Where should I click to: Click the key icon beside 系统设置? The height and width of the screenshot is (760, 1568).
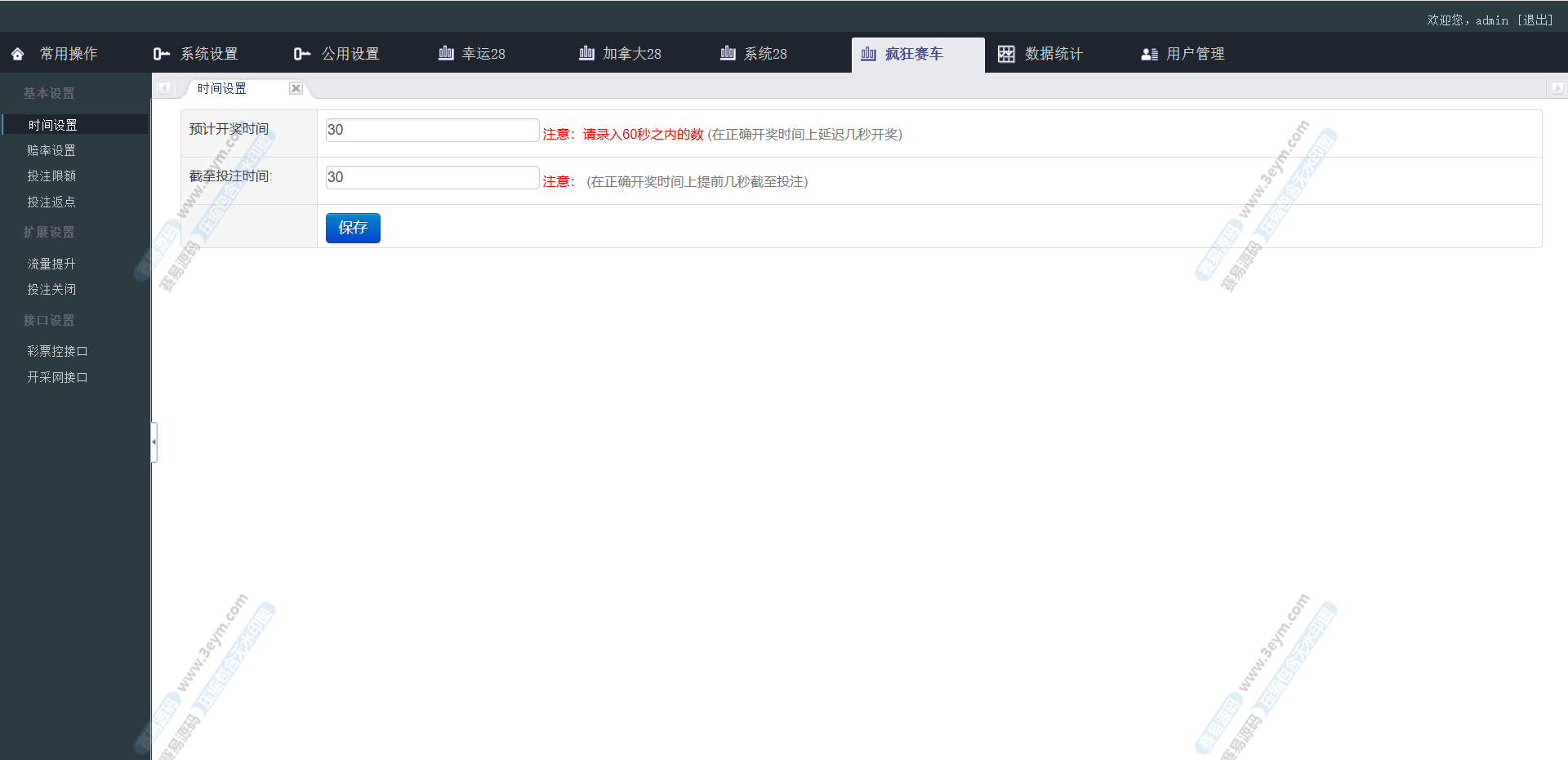161,54
